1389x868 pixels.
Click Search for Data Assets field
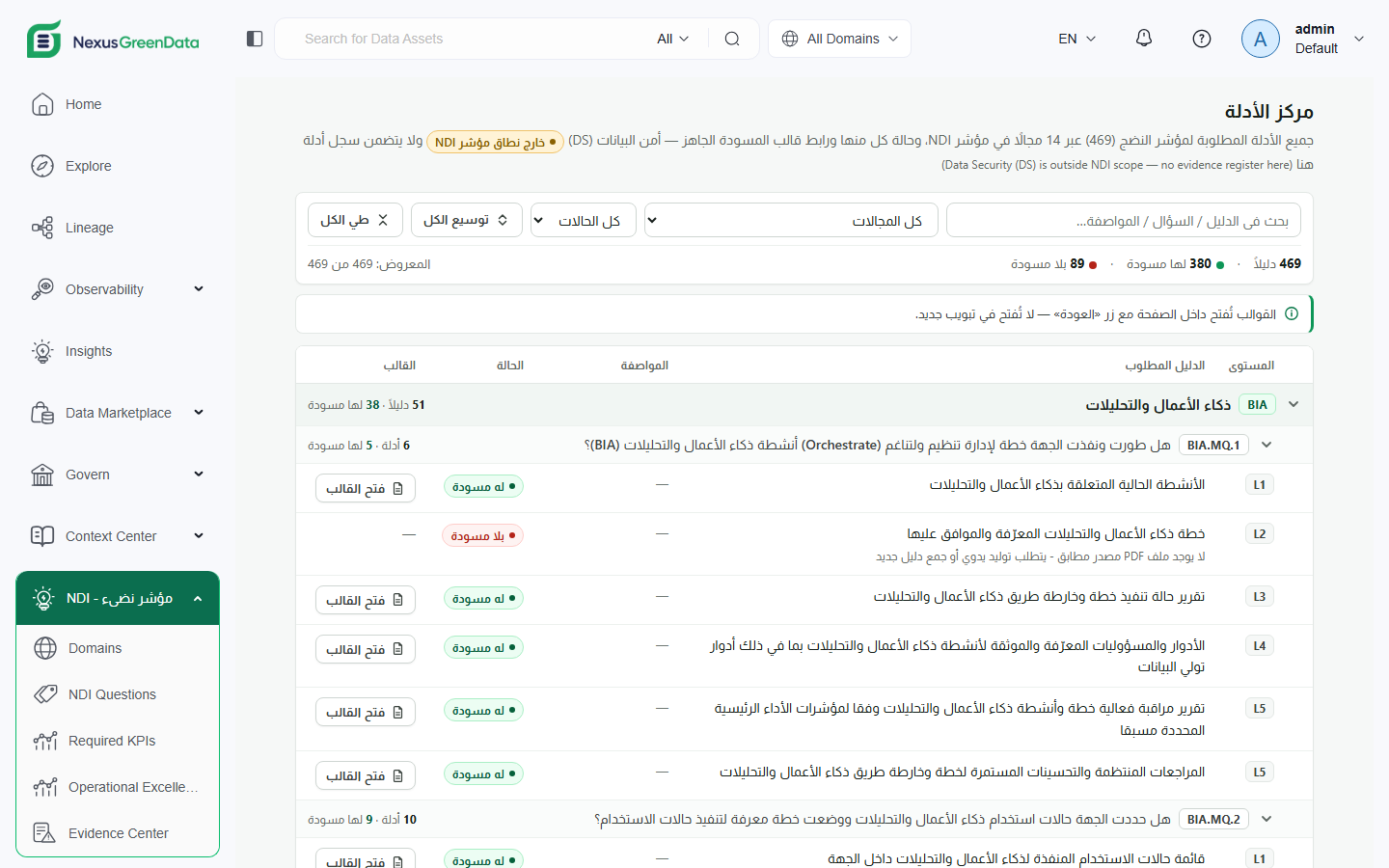pos(473,39)
